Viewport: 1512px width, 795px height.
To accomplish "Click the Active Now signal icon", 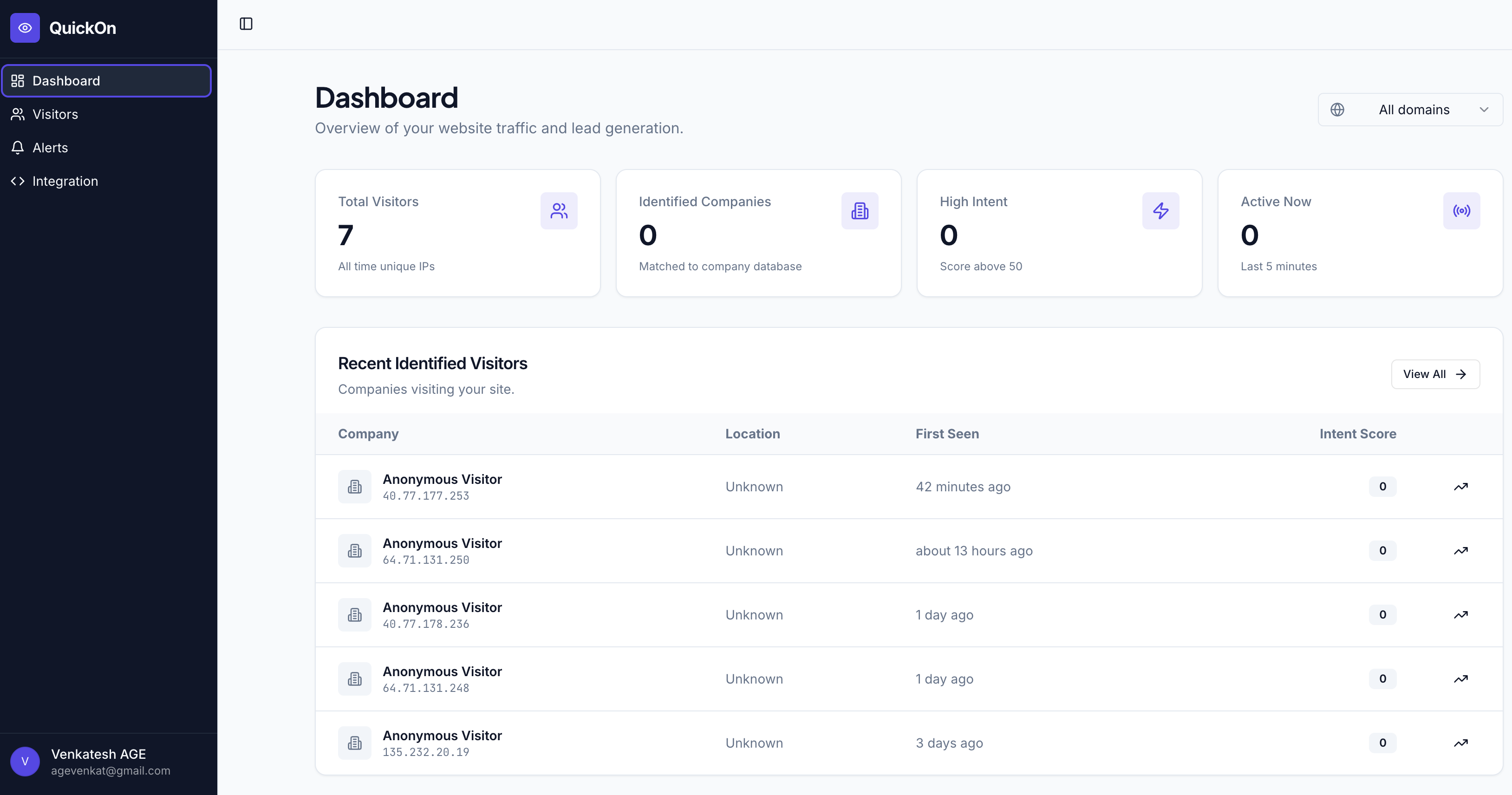I will [1461, 210].
